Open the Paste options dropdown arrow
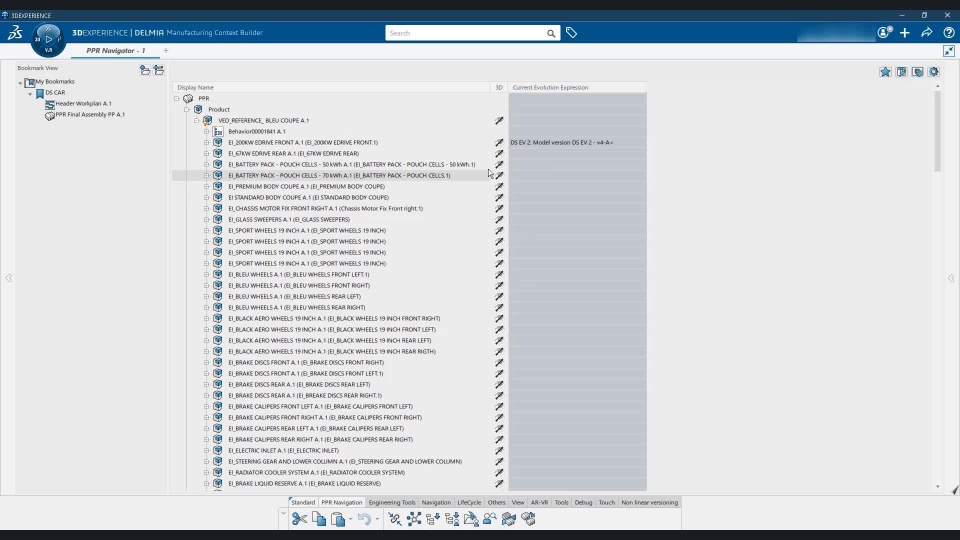This screenshot has width=960, height=540. [x=351, y=519]
